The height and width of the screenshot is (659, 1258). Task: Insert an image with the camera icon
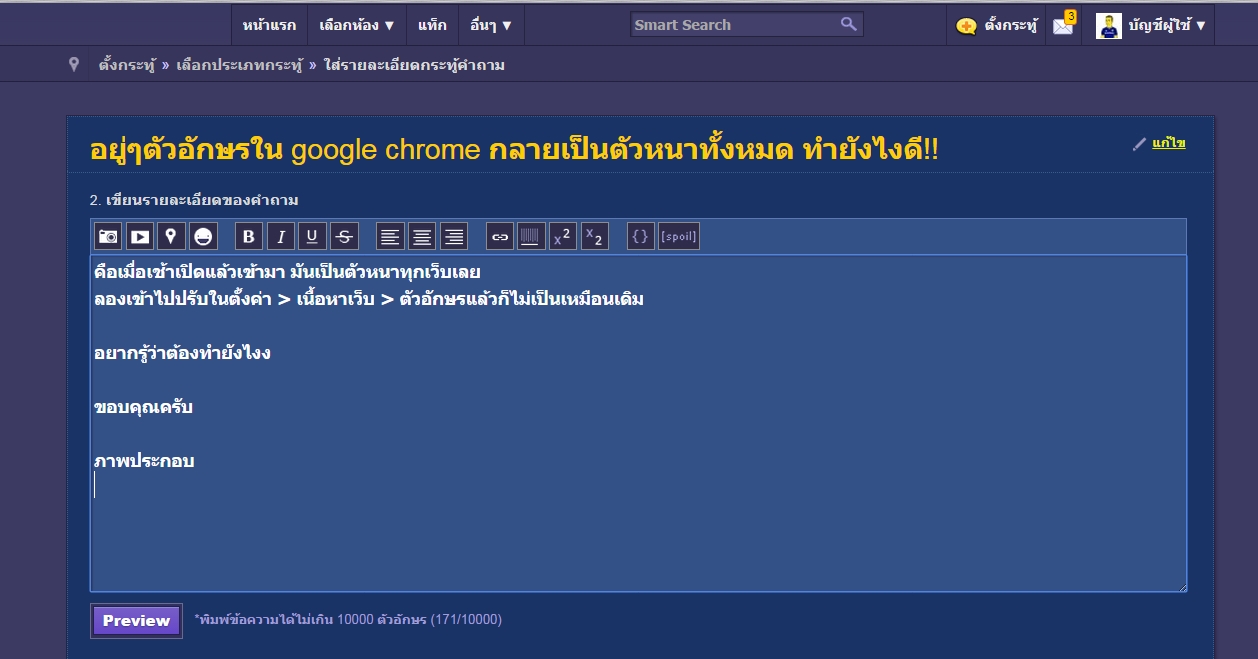108,236
